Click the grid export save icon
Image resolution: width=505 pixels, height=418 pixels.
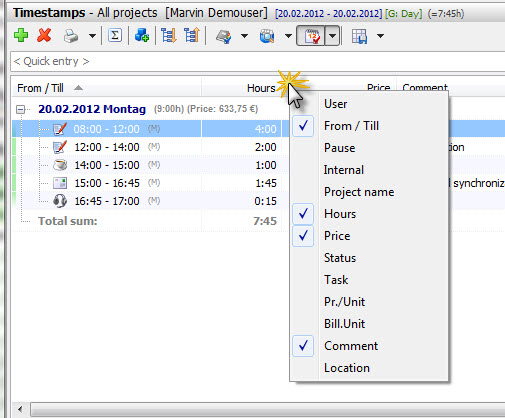point(360,36)
